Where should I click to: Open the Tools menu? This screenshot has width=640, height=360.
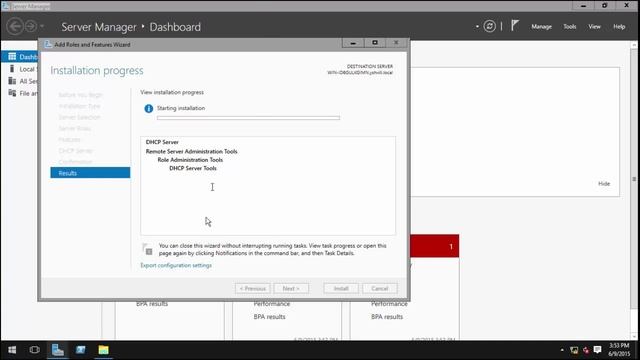(x=569, y=27)
